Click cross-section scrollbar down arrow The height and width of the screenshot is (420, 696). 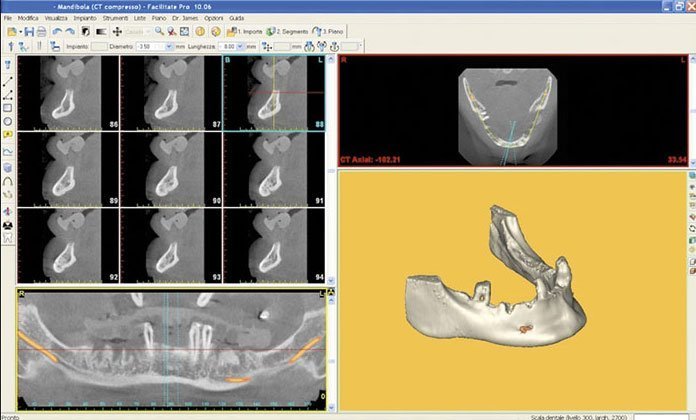pyautogui.click(x=331, y=280)
